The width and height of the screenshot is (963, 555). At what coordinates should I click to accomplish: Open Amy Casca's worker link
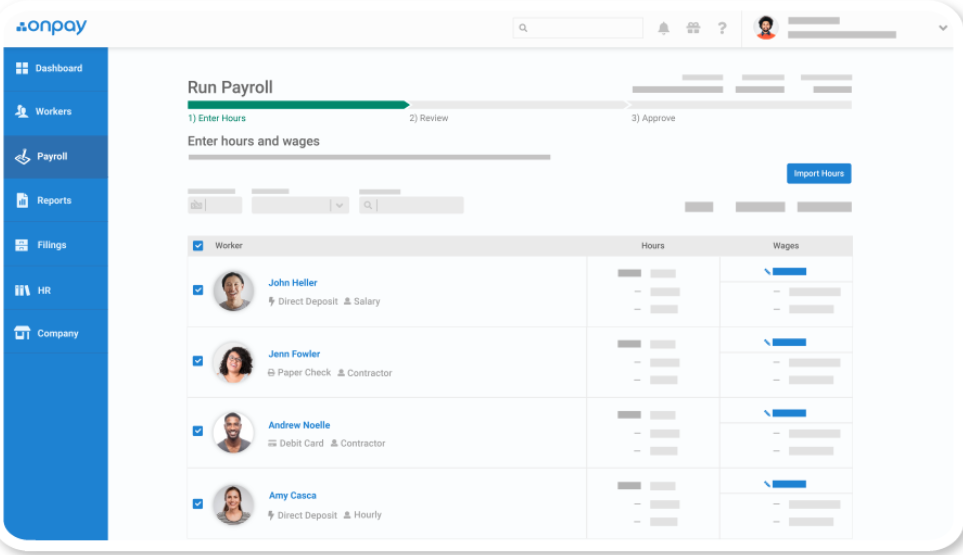tap(292, 495)
